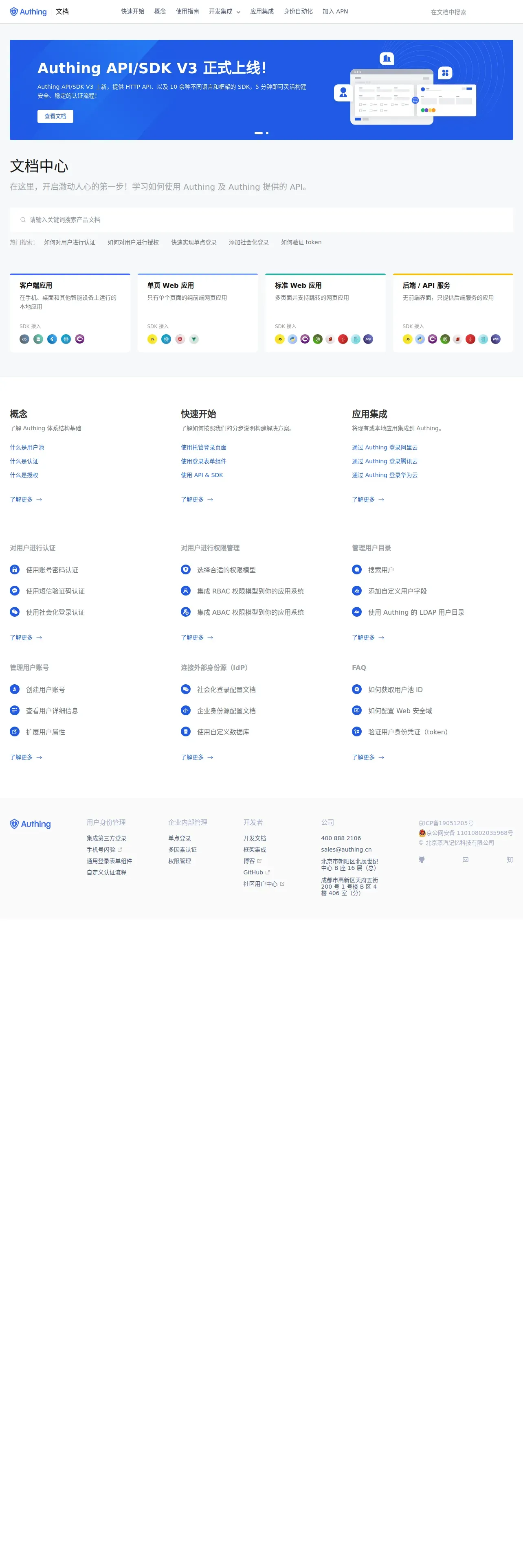Open the 概念 nav item

(x=160, y=11)
